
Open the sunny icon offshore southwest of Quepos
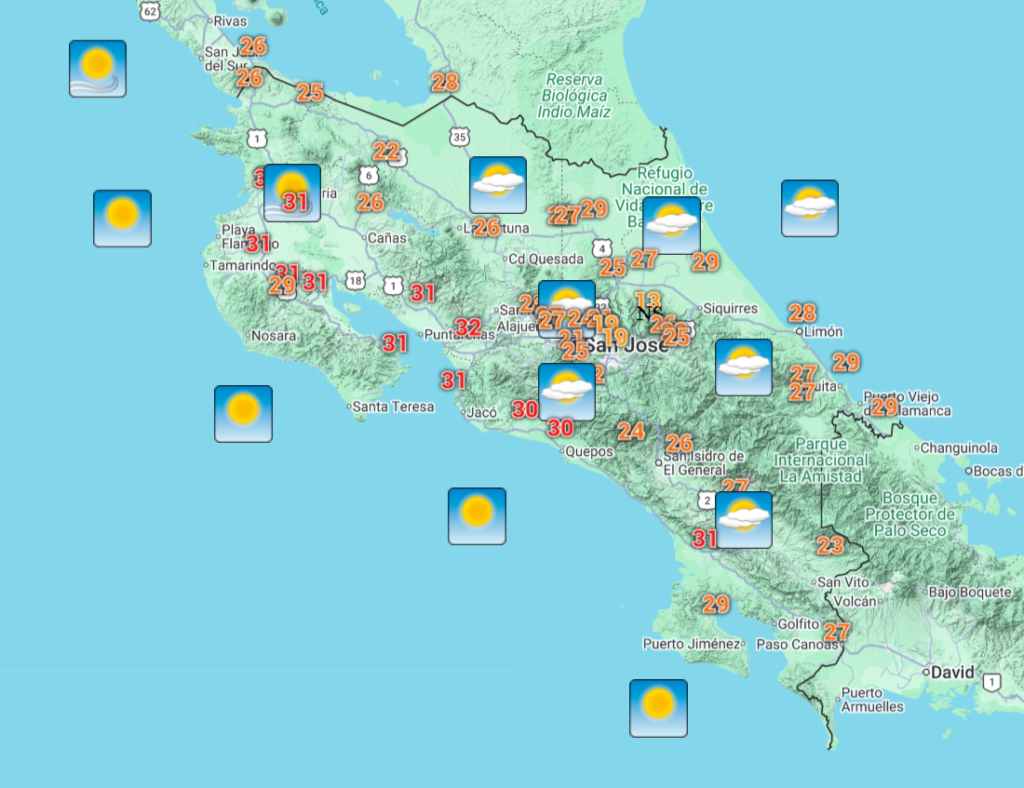pos(476,516)
